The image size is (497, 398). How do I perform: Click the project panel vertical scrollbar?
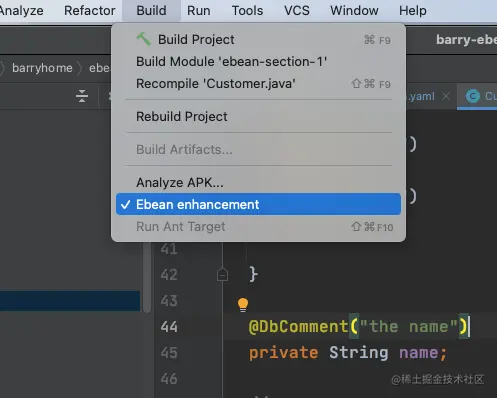[x=147, y=277]
